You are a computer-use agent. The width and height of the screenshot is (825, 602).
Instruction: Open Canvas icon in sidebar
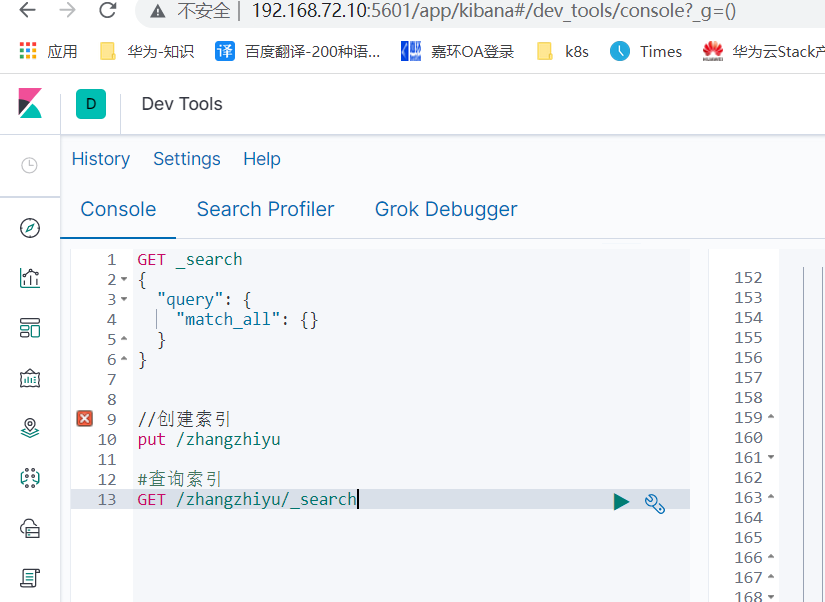pos(30,378)
